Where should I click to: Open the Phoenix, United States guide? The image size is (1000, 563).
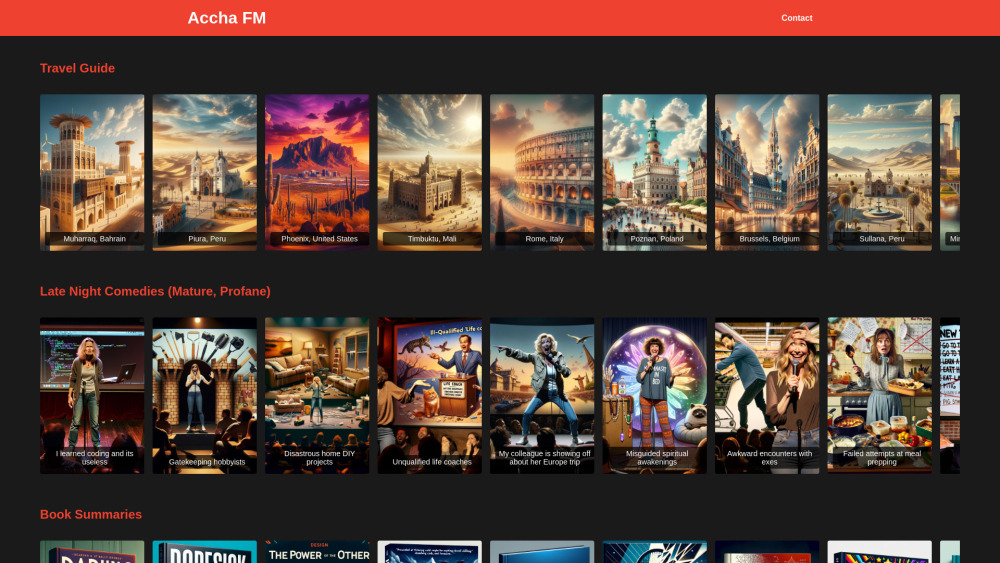(x=317, y=172)
